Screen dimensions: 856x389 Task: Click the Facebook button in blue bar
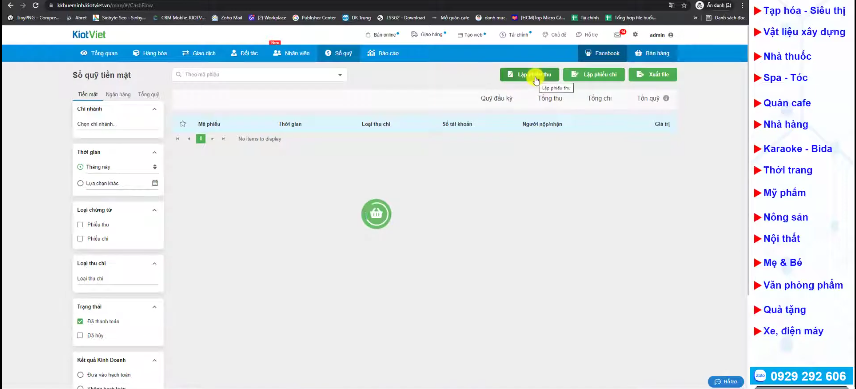coord(602,53)
